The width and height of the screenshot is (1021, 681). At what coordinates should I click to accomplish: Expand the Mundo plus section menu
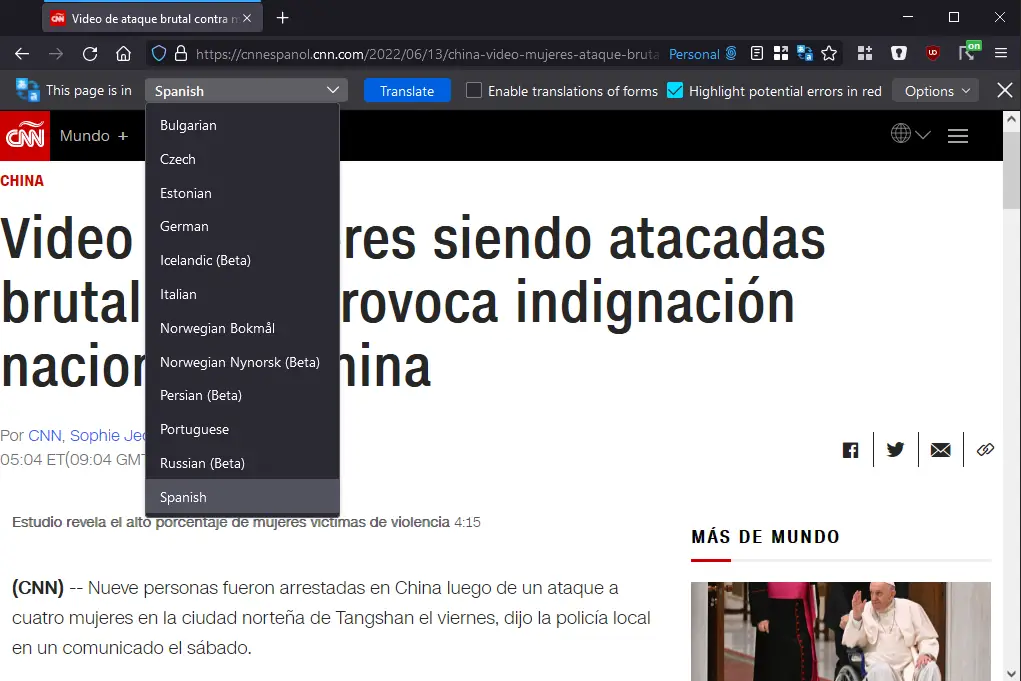tap(94, 135)
